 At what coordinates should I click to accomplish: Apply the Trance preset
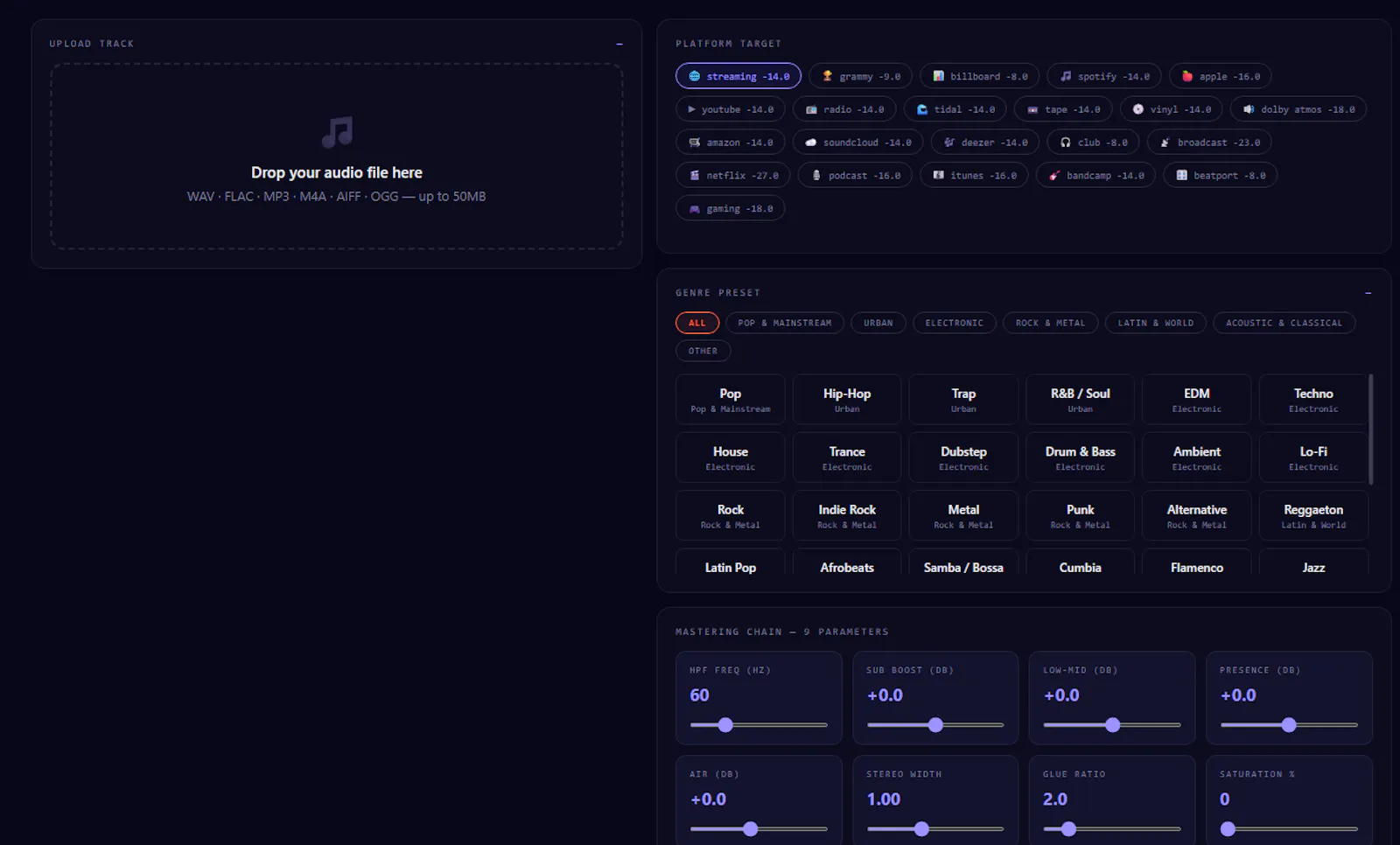click(x=847, y=457)
